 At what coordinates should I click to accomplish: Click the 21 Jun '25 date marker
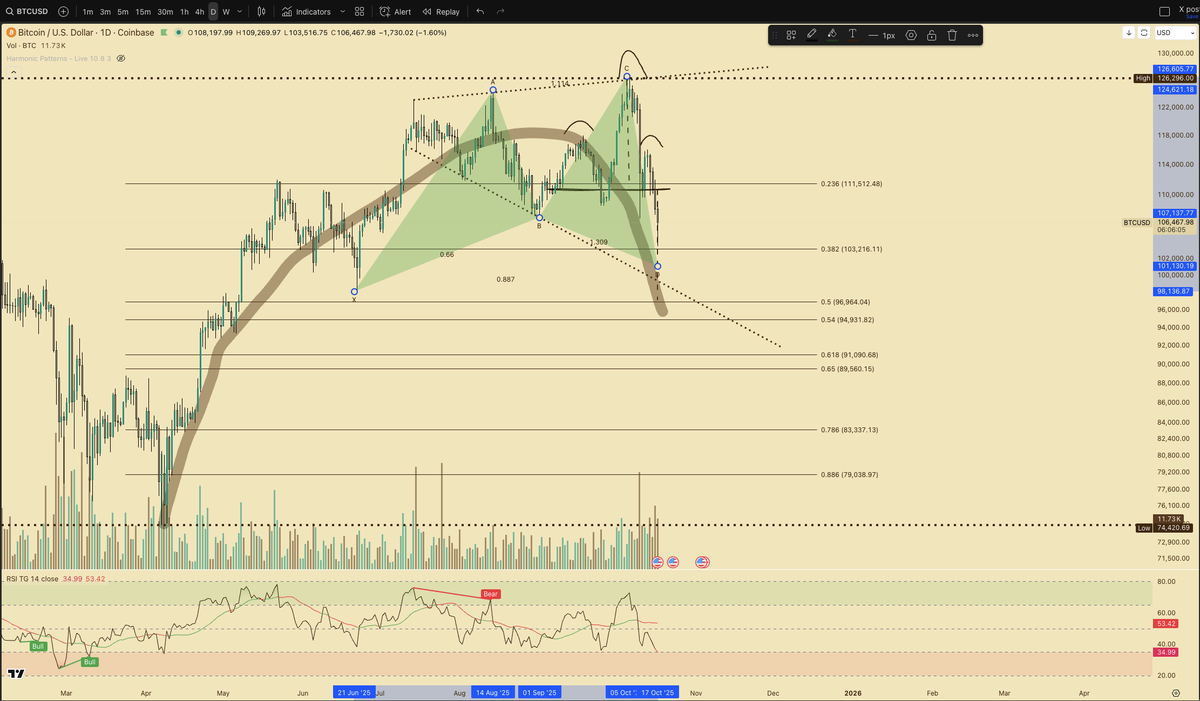354,692
